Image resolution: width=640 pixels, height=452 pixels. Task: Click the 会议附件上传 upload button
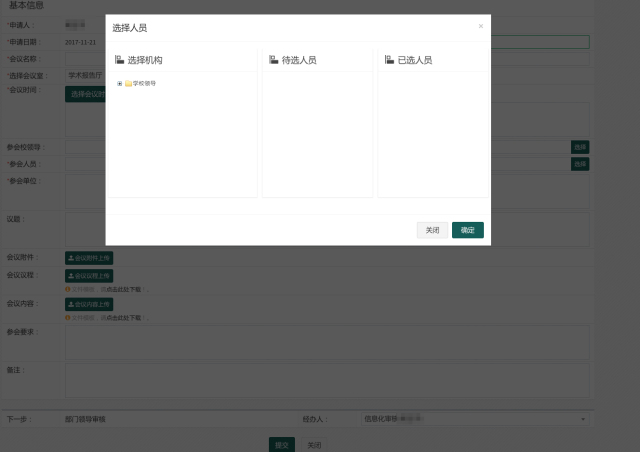point(89,258)
